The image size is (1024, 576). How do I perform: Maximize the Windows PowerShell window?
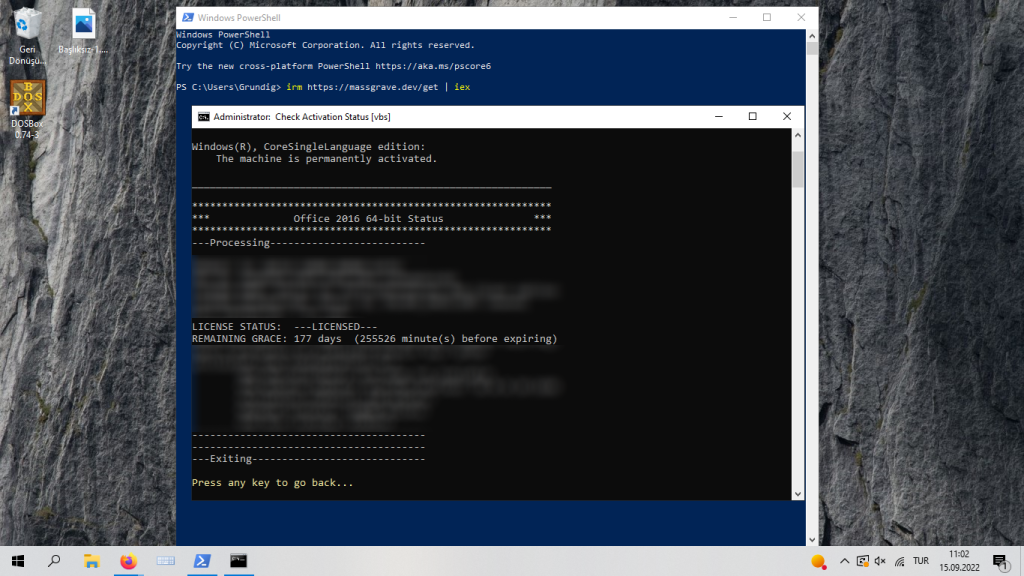pyautogui.click(x=767, y=18)
